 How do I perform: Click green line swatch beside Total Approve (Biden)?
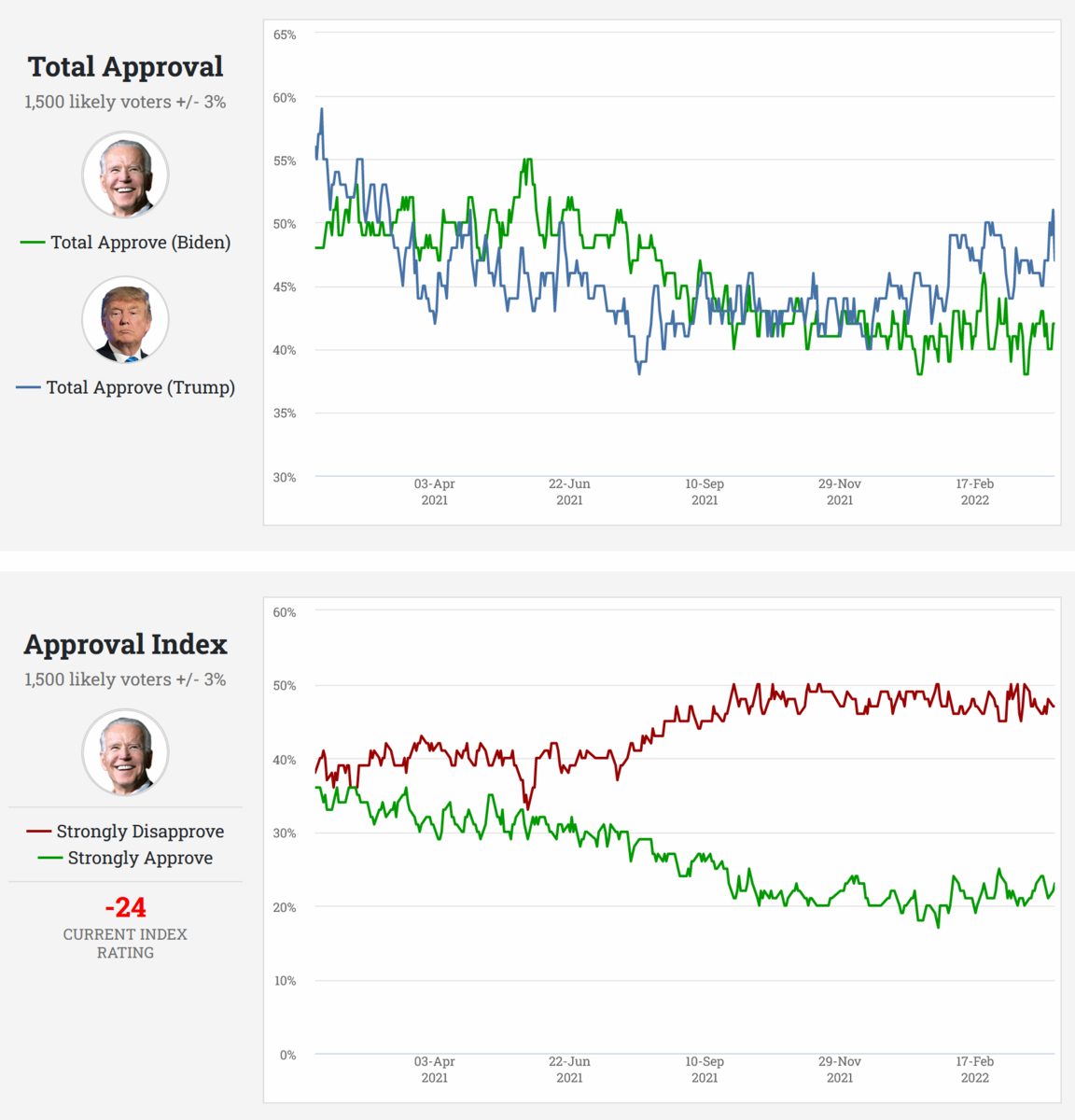[x=33, y=243]
